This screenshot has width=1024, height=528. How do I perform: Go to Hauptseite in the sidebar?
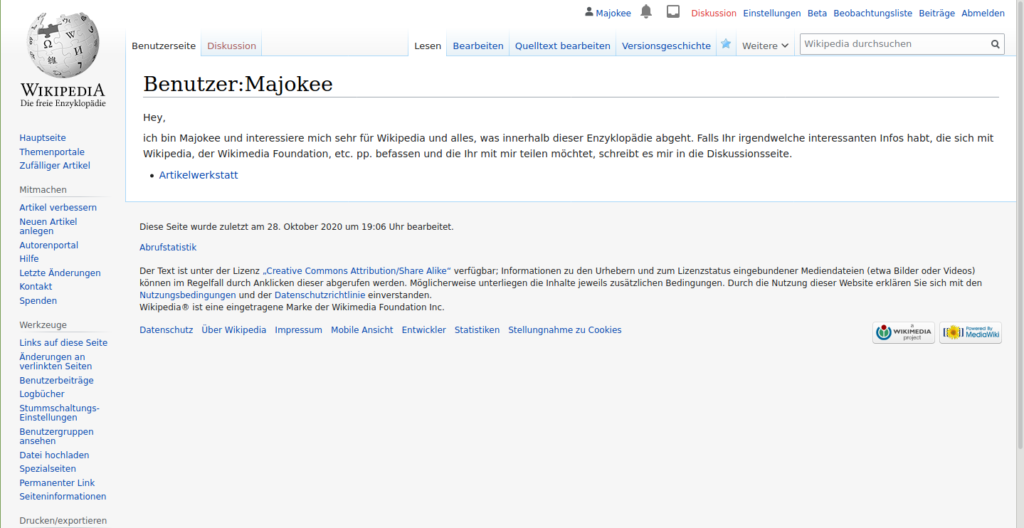click(x=42, y=138)
